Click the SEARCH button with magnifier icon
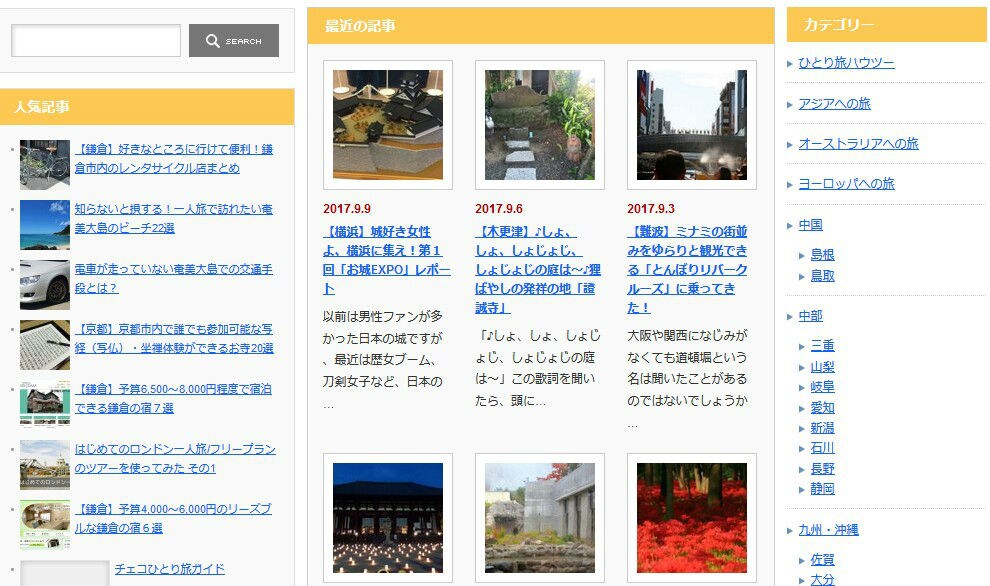Screen dimensions: 990x586 coord(234,40)
